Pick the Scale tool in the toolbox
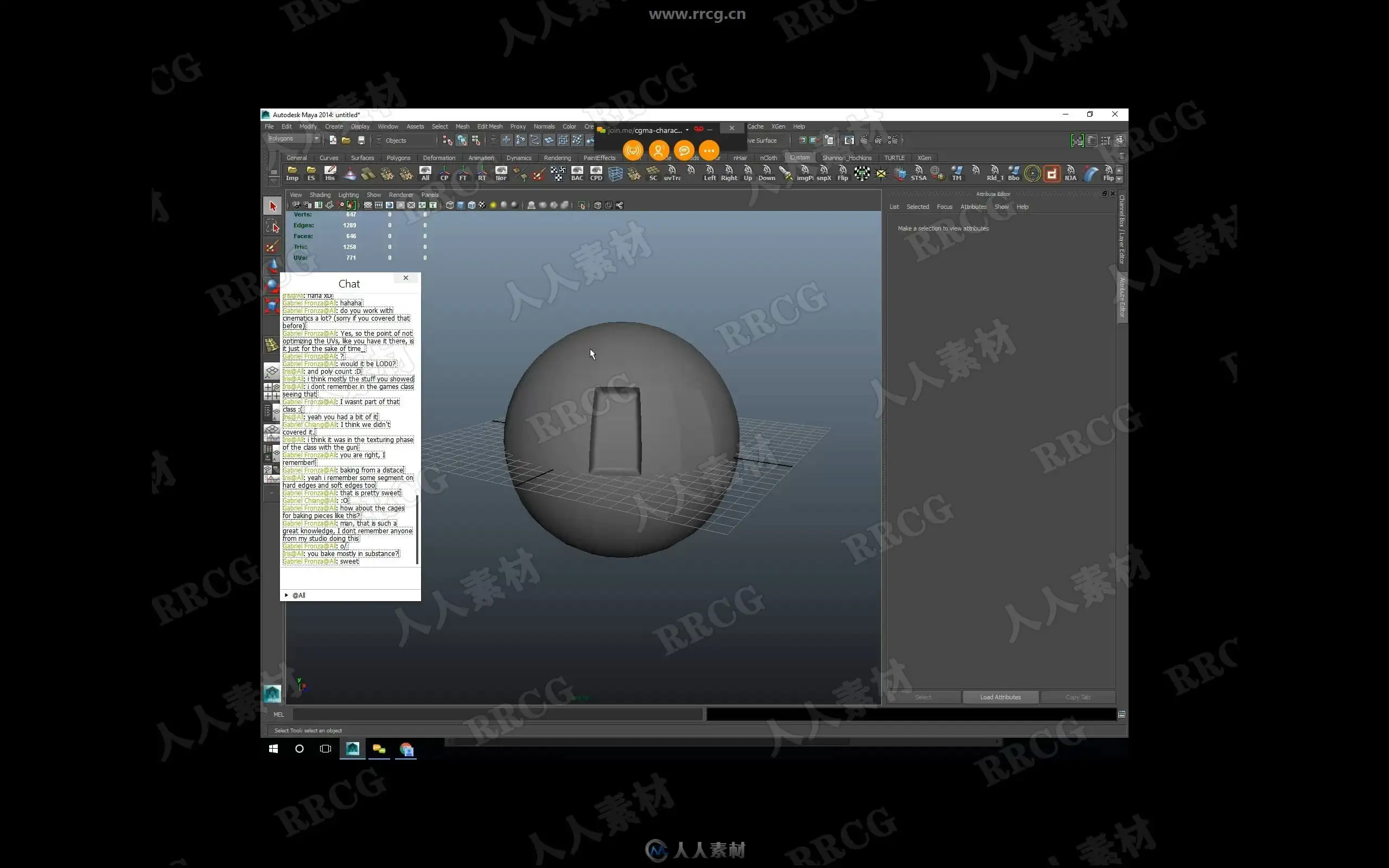Viewport: 1389px width, 868px height. point(272,305)
